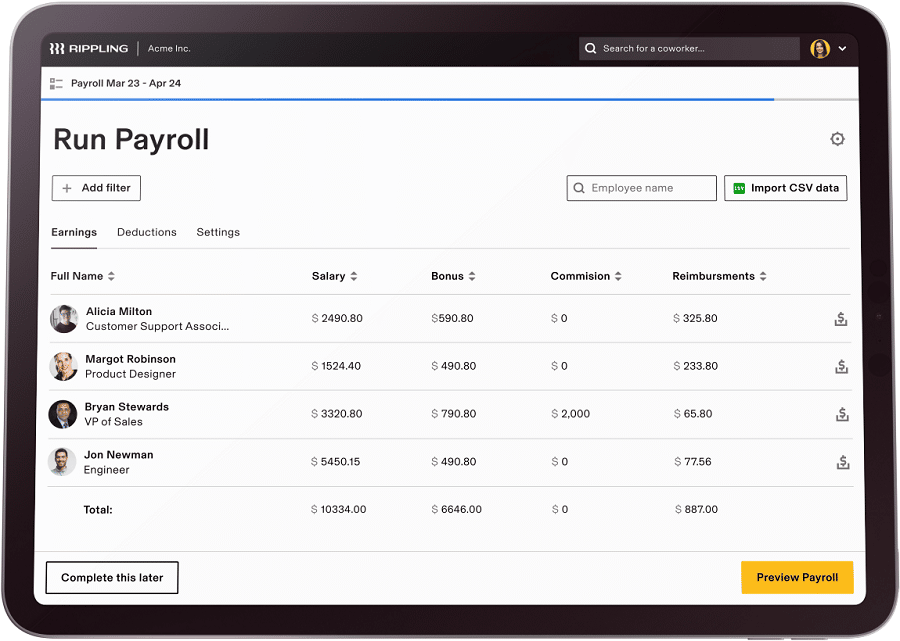Image resolution: width=900 pixels, height=641 pixels.
Task: Click the Add filter button
Action: [96, 188]
